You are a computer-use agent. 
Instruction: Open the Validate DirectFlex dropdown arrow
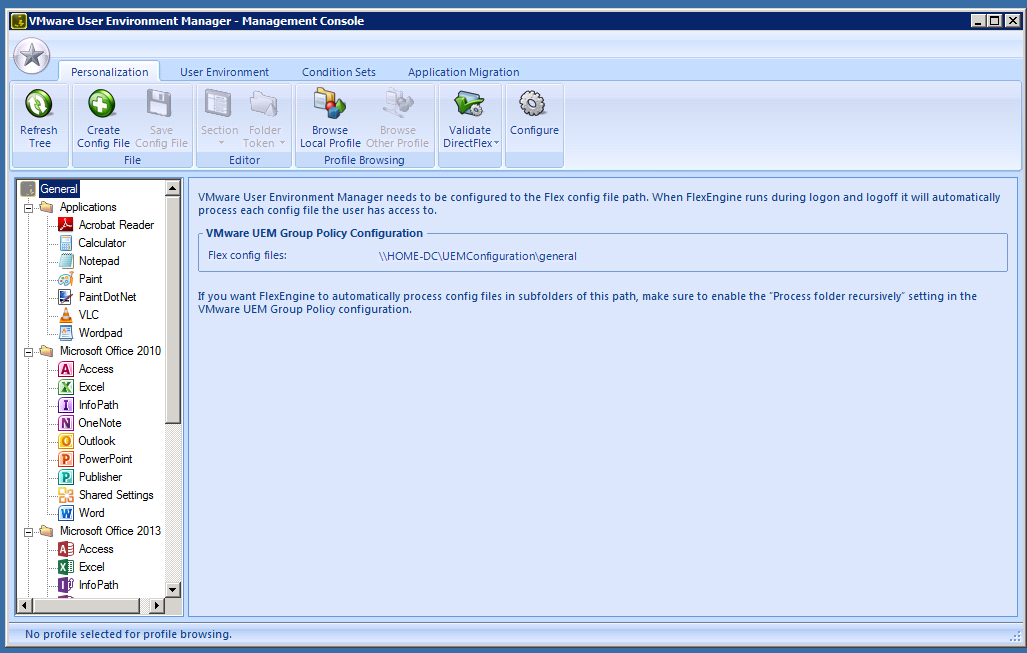pyautogui.click(x=496, y=144)
